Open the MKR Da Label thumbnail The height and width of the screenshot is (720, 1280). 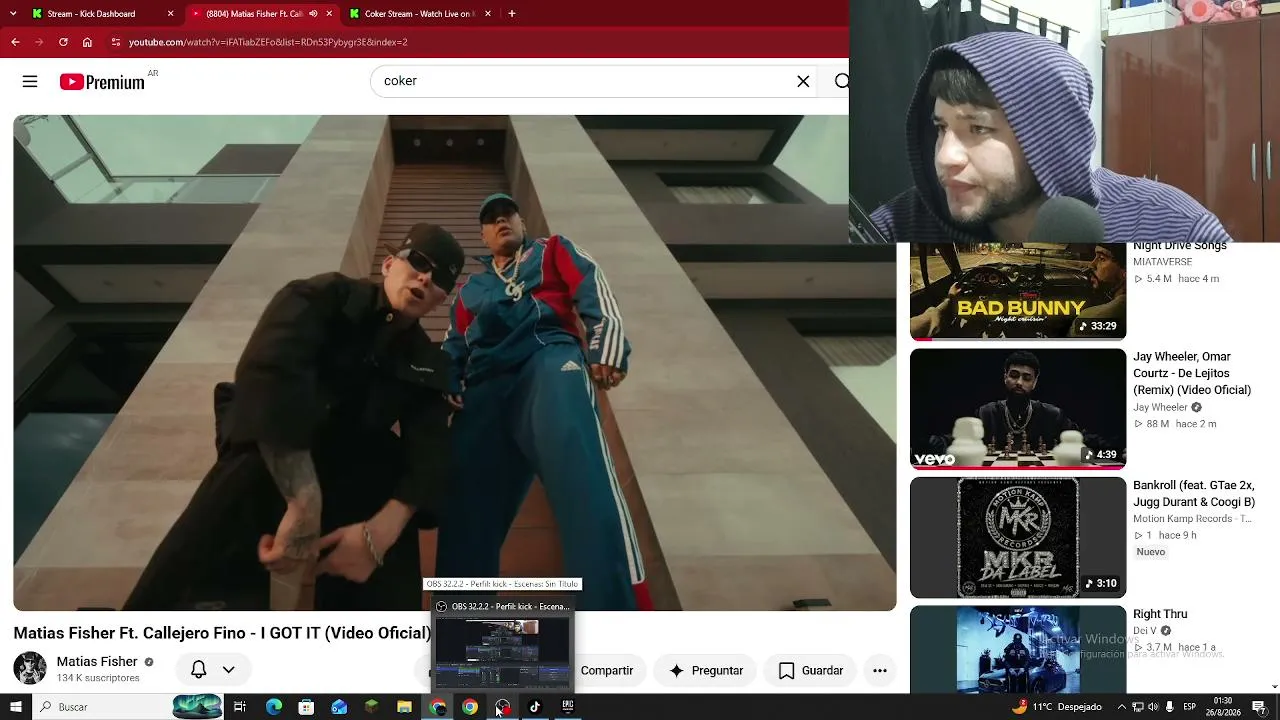tap(1018, 538)
